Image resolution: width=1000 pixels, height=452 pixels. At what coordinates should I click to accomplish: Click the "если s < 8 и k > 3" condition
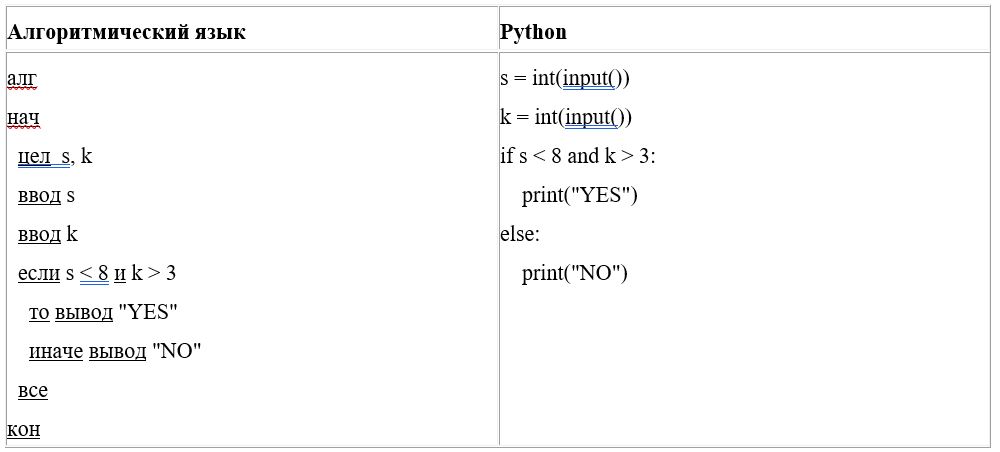click(97, 274)
